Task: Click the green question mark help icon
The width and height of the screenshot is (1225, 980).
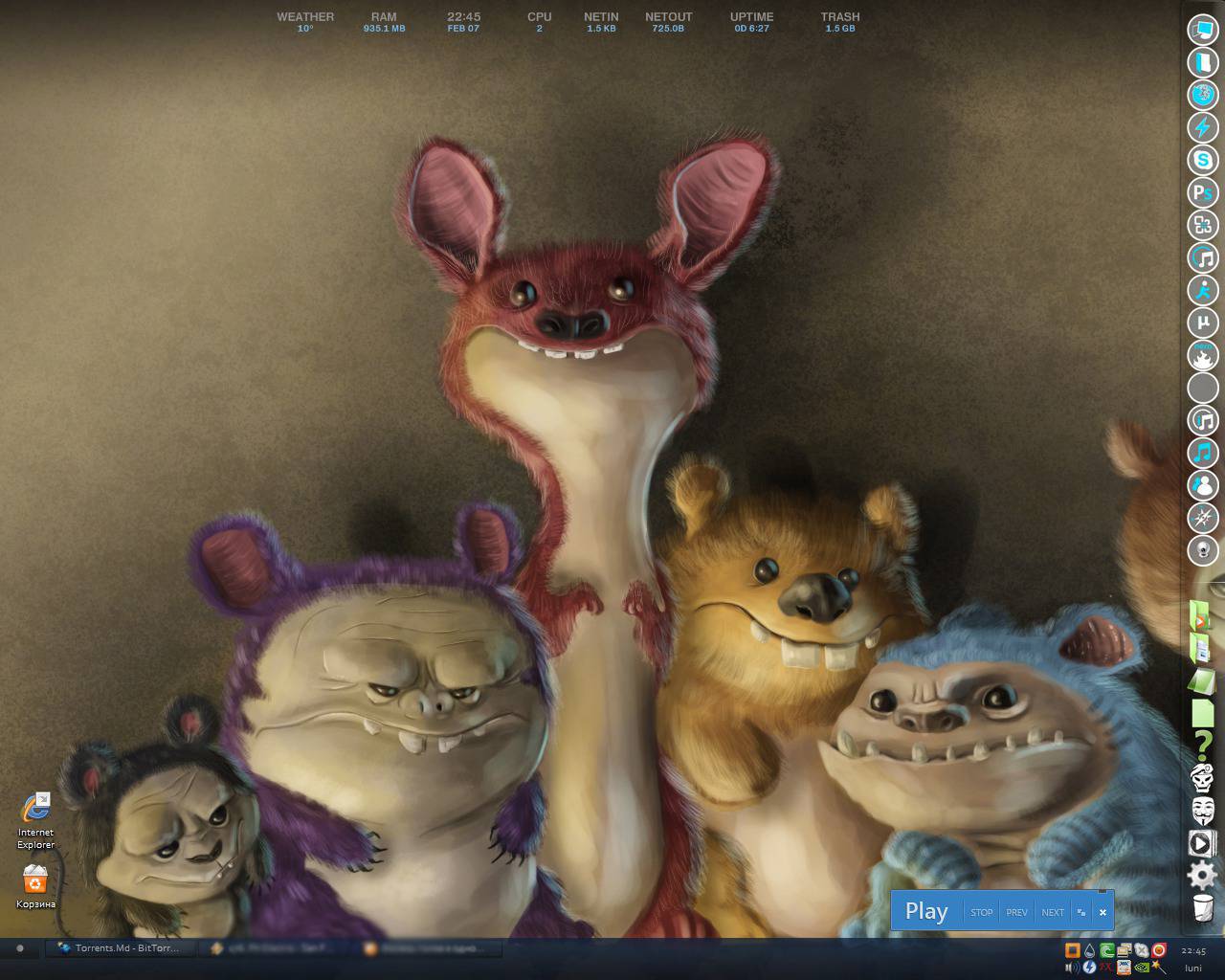Action: coord(1203,745)
